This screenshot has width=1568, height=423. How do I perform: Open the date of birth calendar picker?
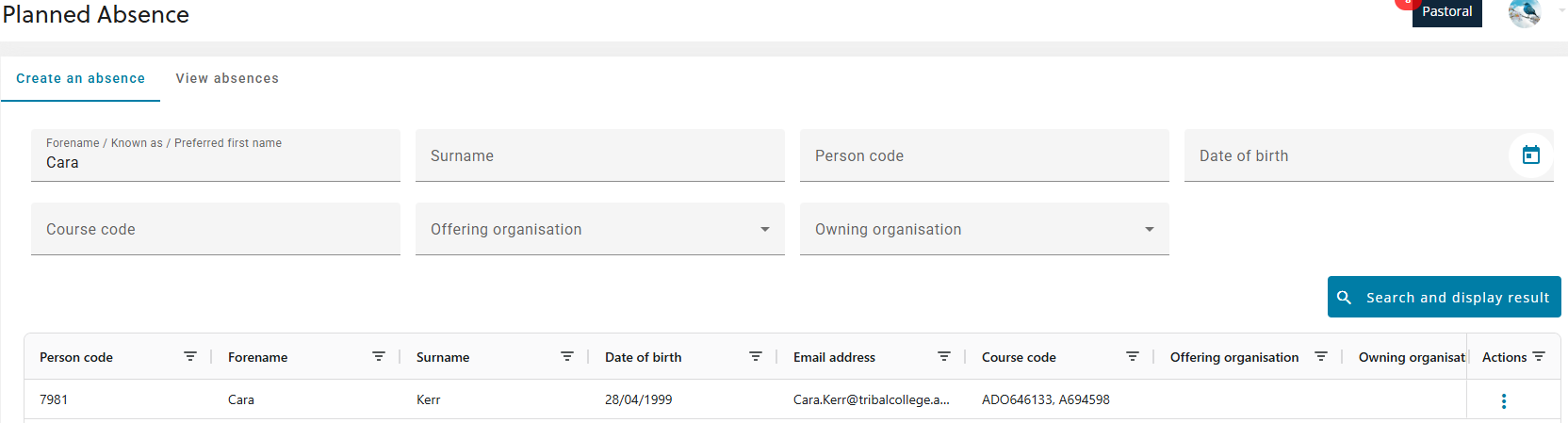tap(1530, 155)
